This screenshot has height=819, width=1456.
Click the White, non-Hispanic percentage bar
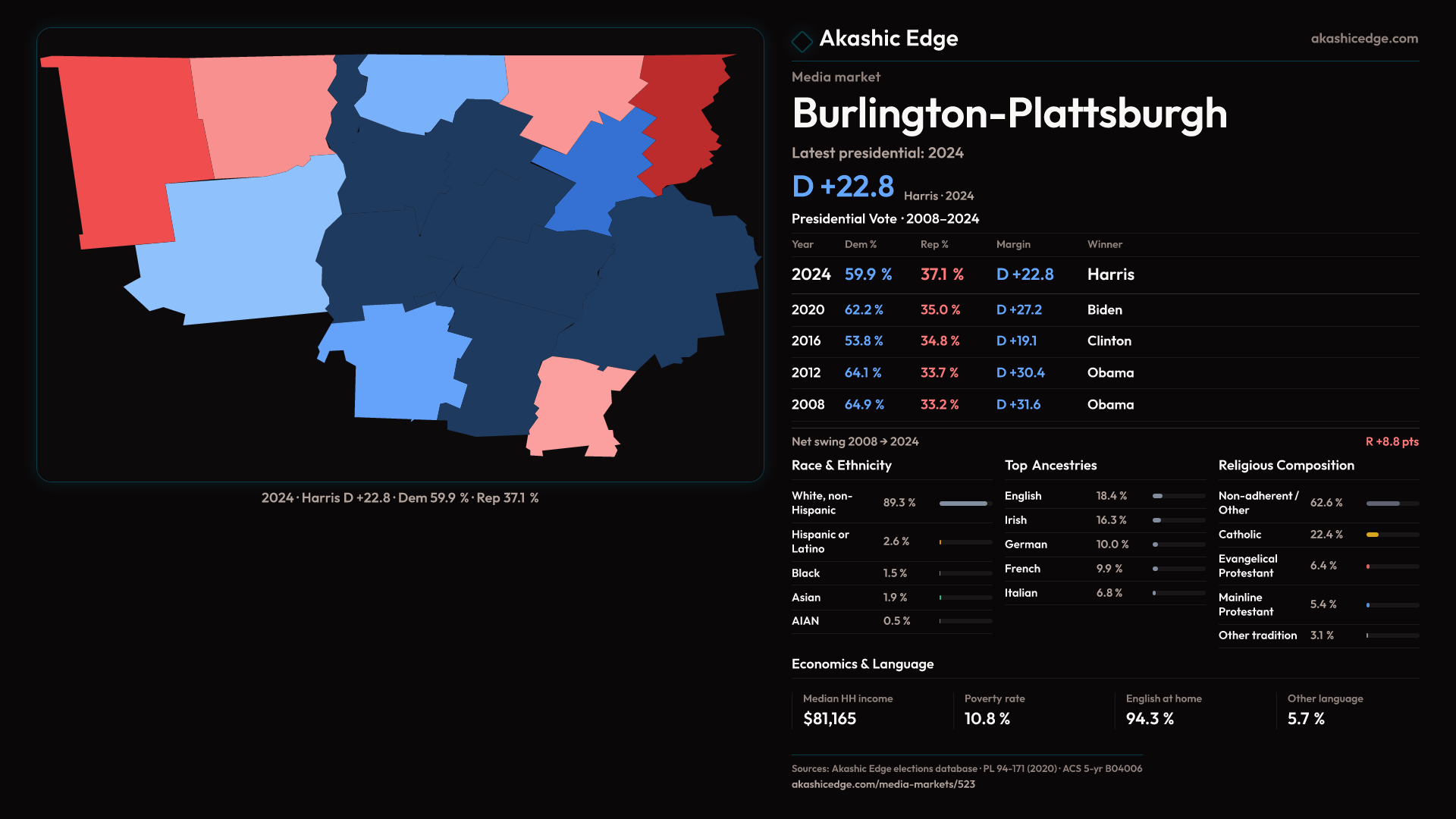click(x=965, y=504)
